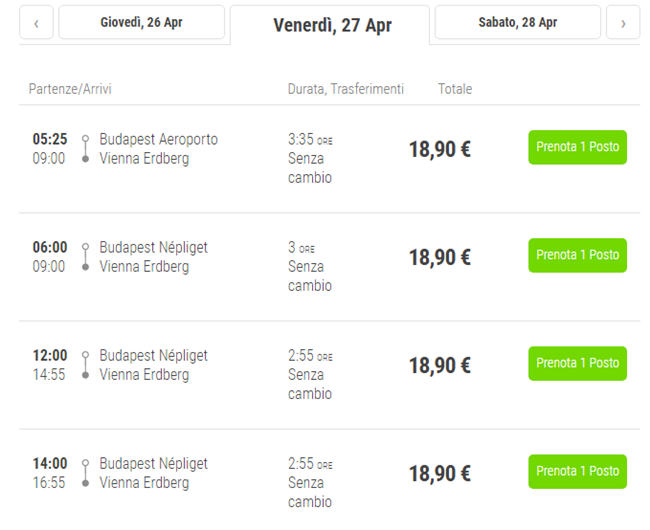Click Vienna Erdberg arrival in 14:00 trip
The height and width of the screenshot is (530, 650).
pos(144,483)
